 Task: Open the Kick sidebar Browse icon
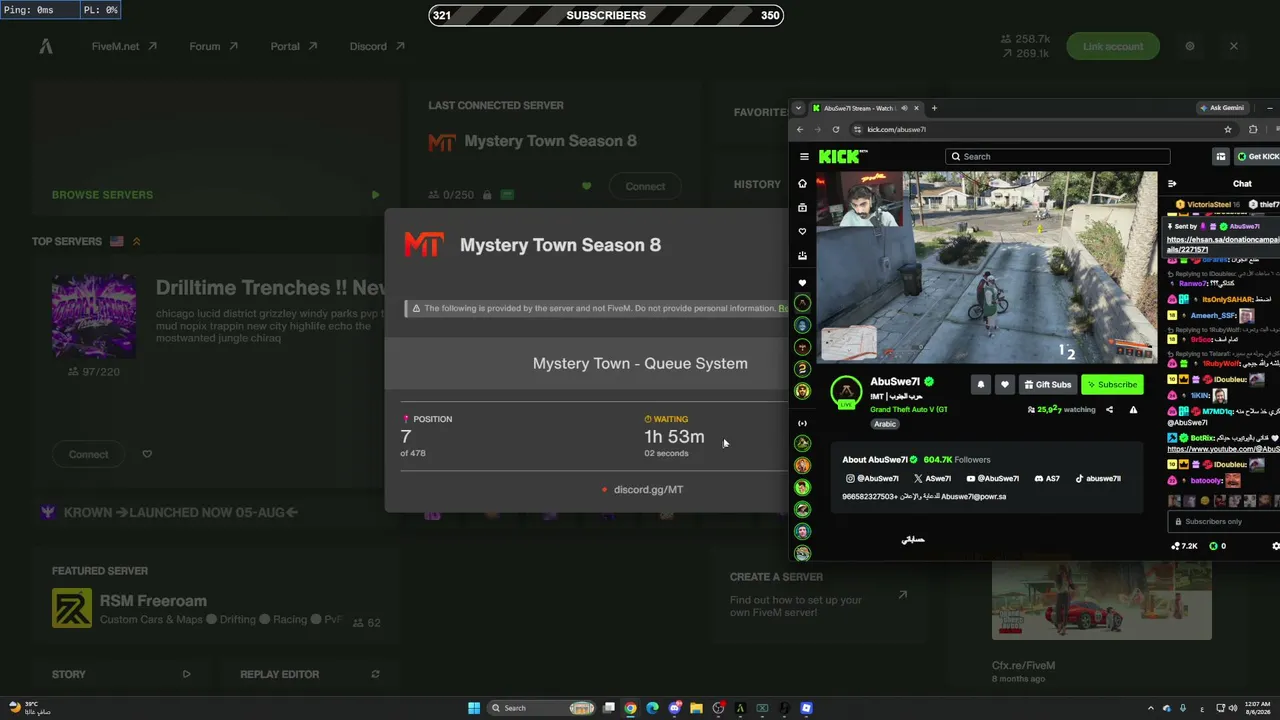tap(802, 208)
